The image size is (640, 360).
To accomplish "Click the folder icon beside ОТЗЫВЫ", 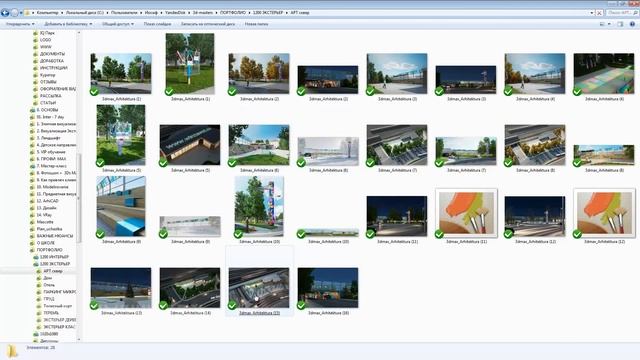I will pyautogui.click(x=36, y=82).
